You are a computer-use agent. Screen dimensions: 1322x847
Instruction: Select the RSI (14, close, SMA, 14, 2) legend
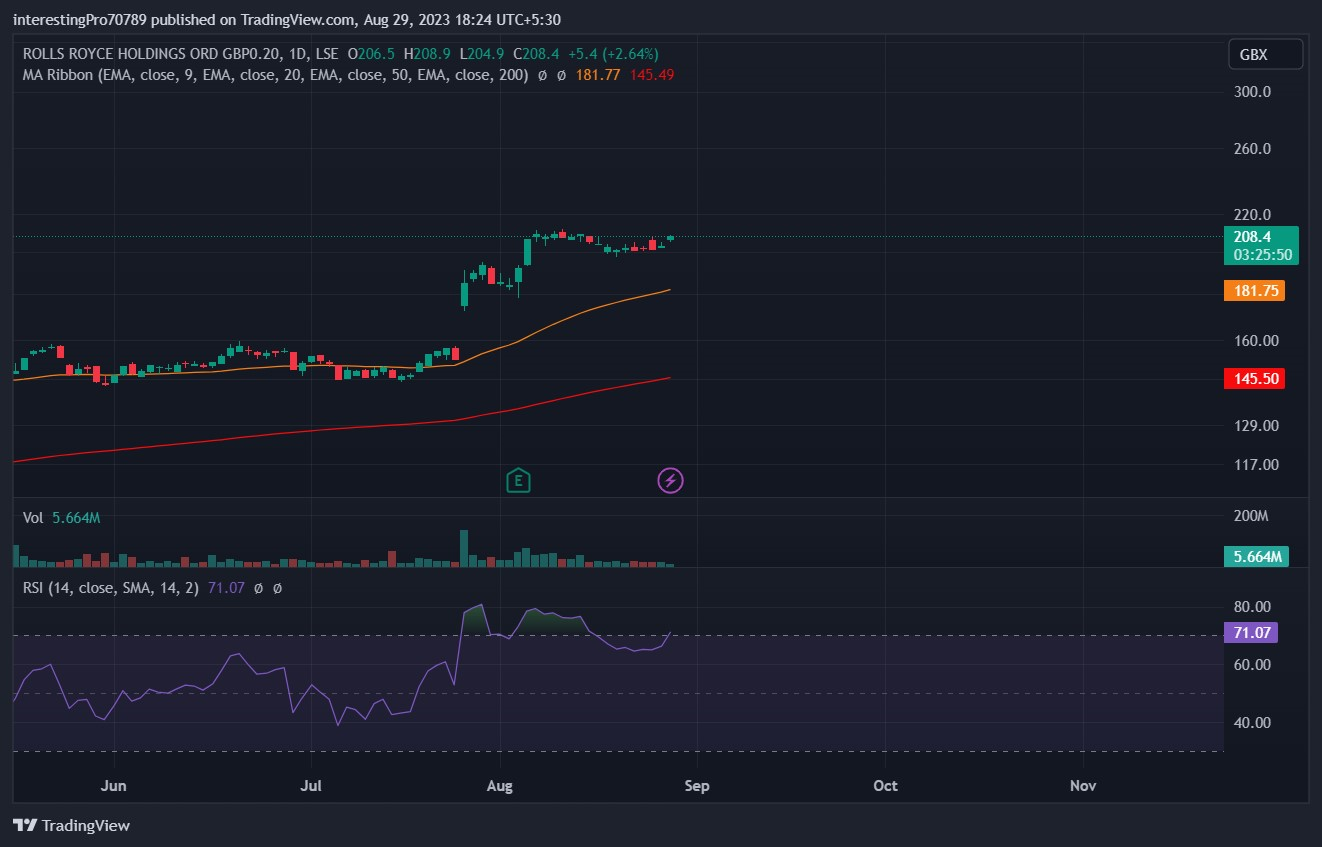(x=112, y=588)
